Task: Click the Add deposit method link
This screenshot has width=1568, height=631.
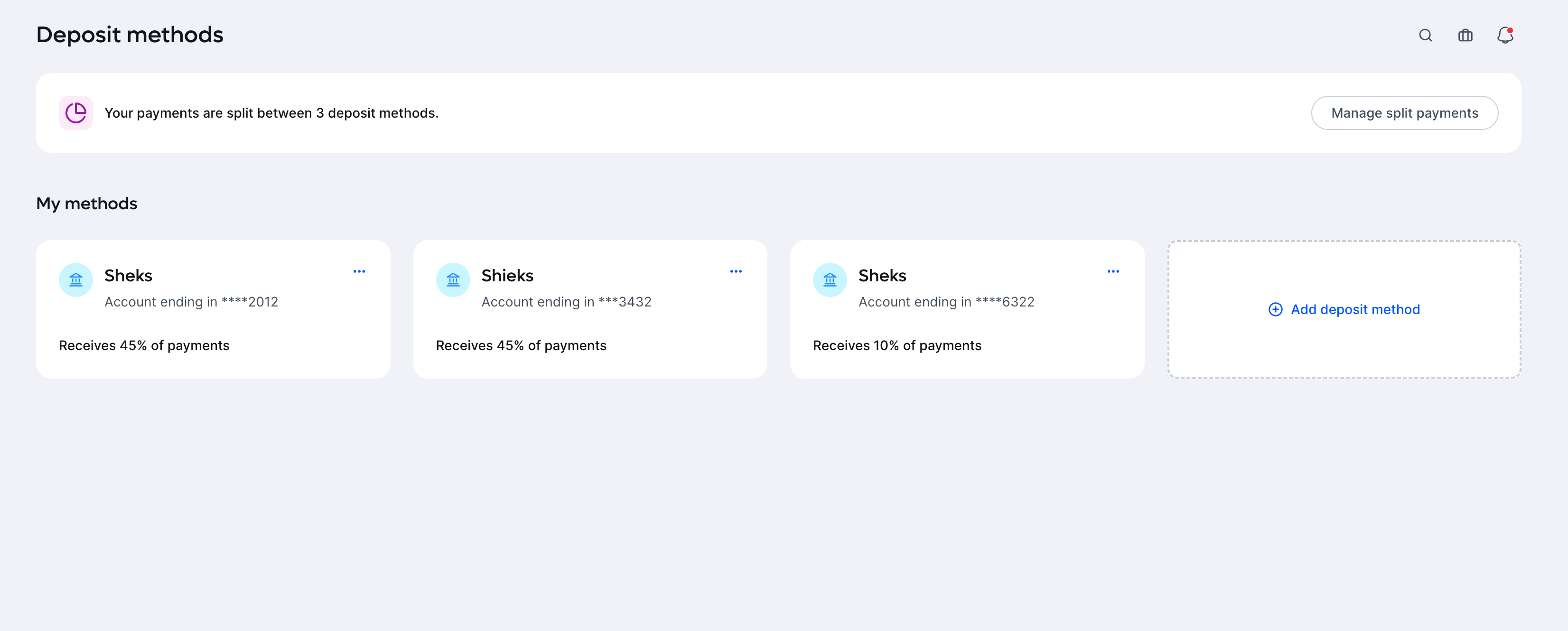Action: [x=1354, y=309]
